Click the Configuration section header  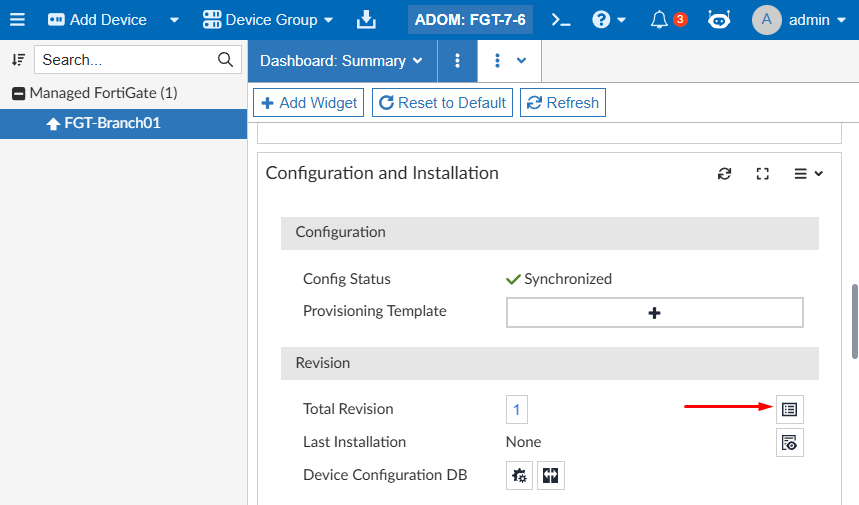[549, 233]
